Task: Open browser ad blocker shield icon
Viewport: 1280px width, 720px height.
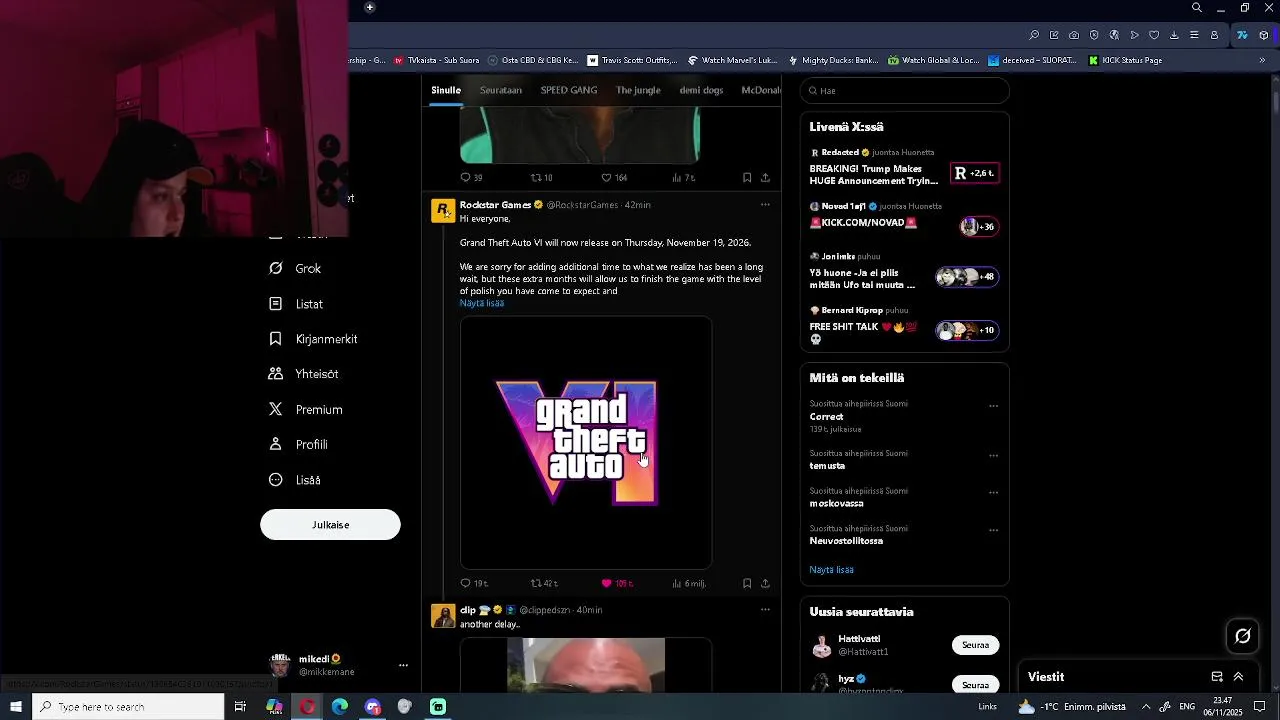Action: (x=1094, y=35)
